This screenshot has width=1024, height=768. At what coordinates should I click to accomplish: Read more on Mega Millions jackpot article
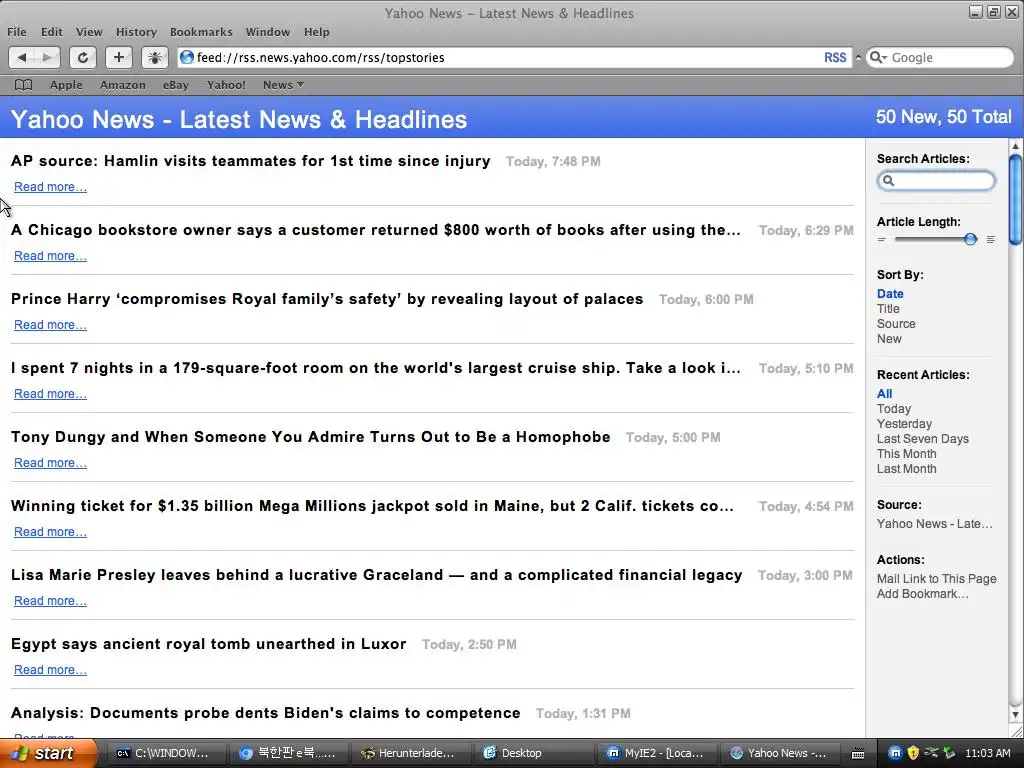point(50,532)
